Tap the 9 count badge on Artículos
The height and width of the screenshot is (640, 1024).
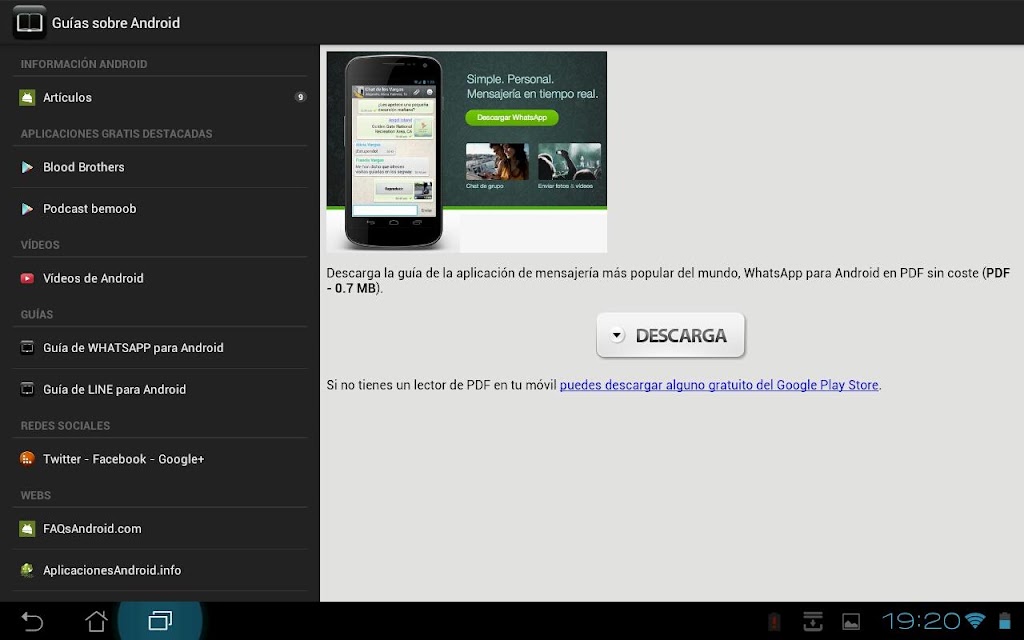300,97
